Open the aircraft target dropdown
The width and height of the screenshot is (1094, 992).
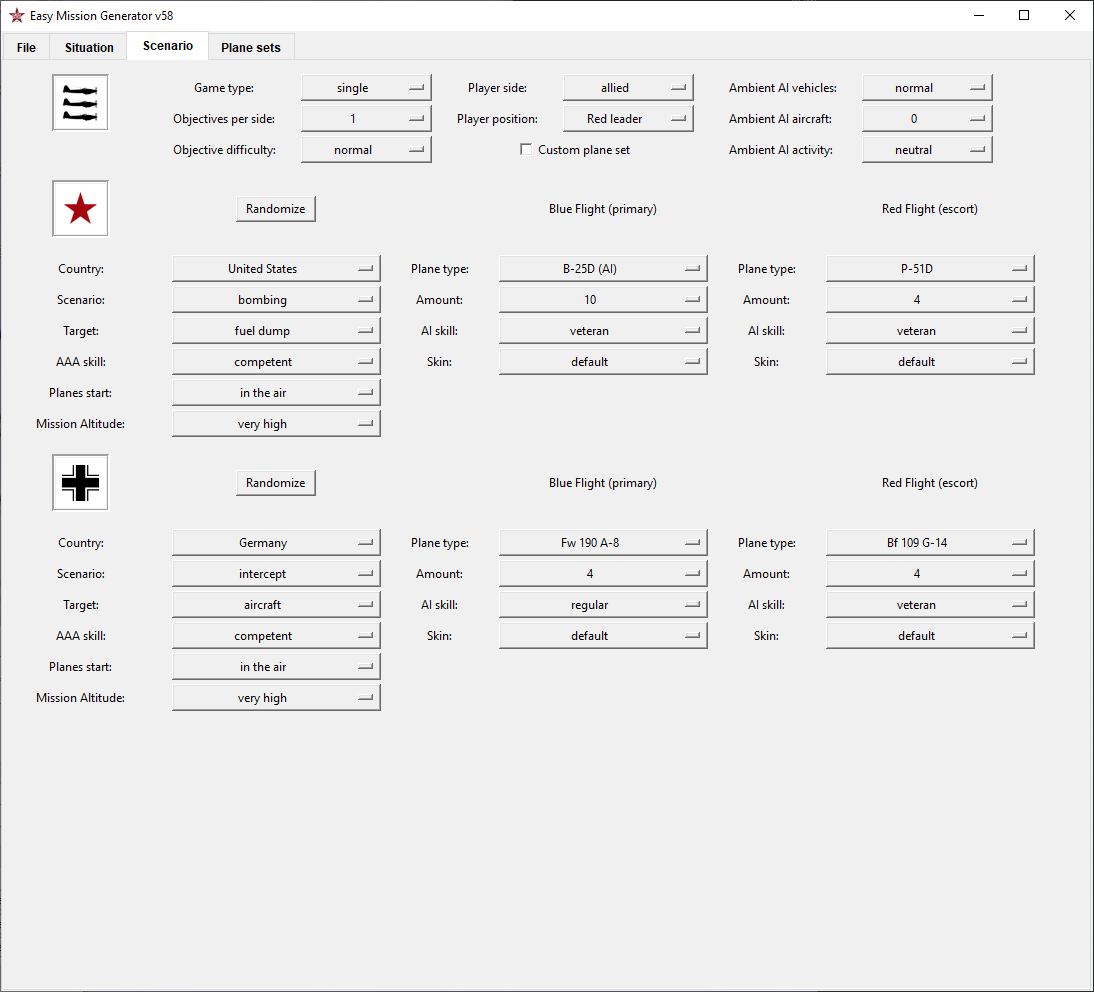(276, 605)
